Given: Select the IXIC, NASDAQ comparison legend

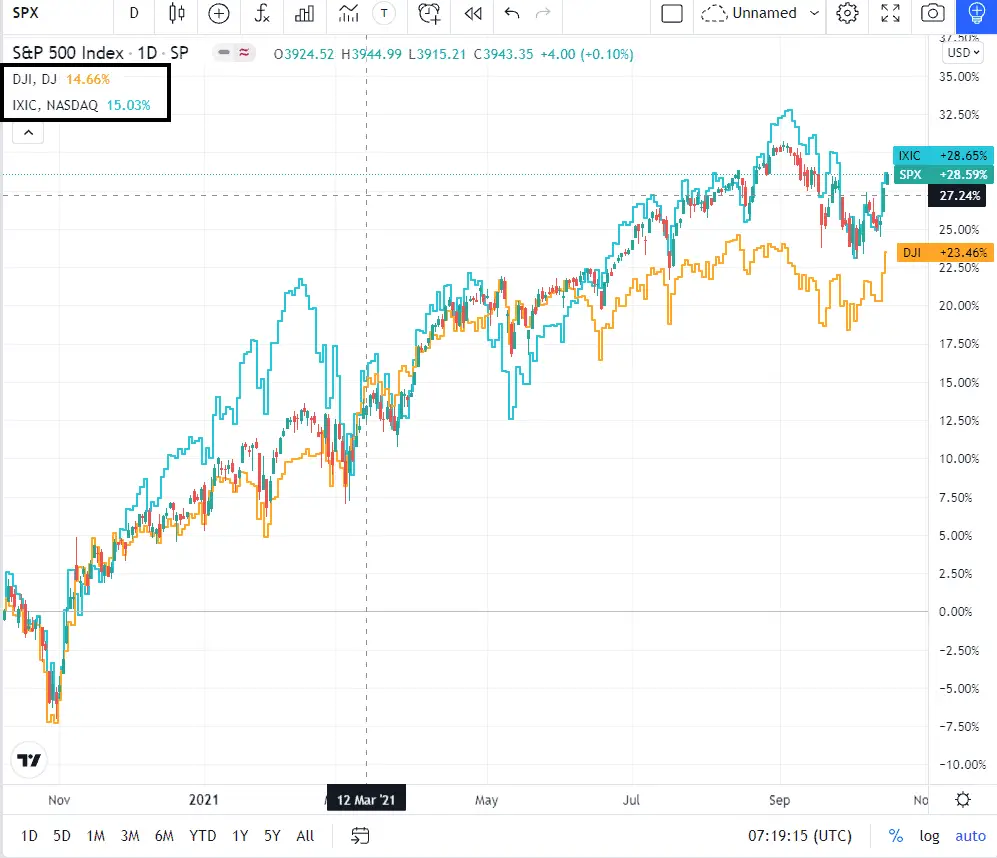Looking at the screenshot, I should pyautogui.click(x=81, y=105).
